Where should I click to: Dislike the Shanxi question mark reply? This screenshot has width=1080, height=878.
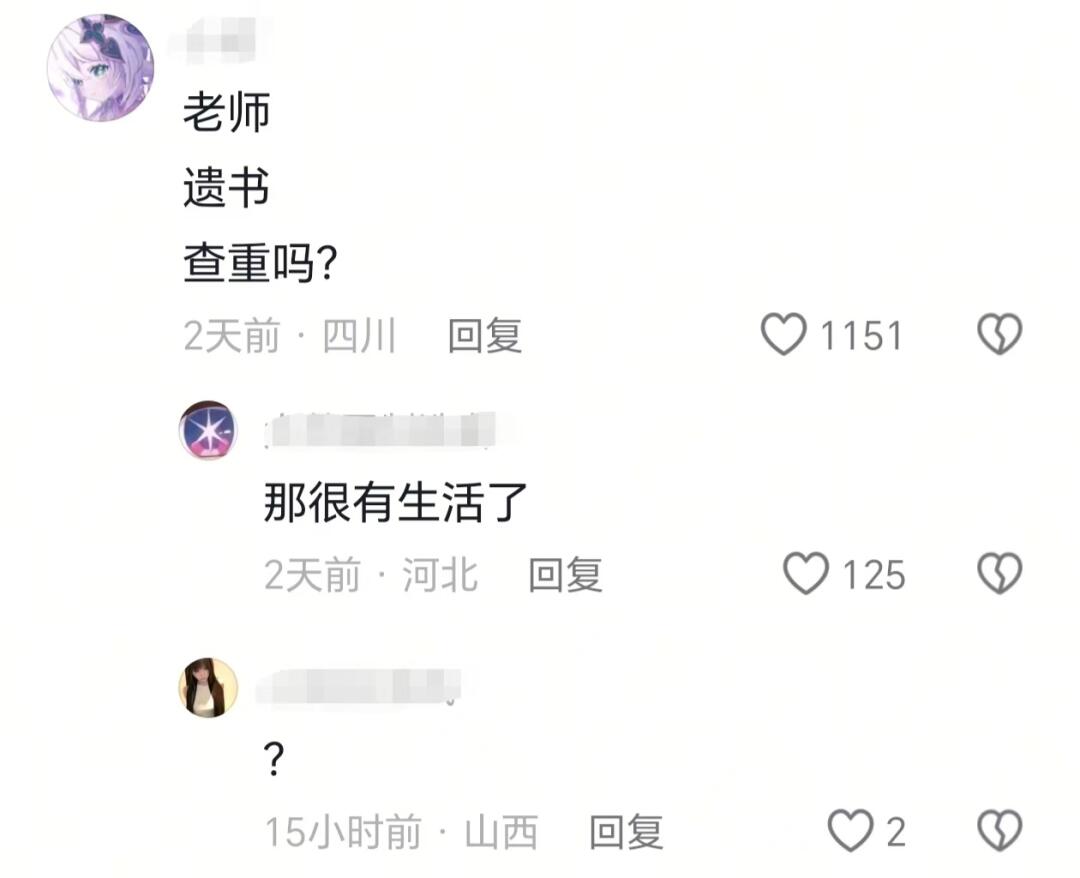coord(999,830)
